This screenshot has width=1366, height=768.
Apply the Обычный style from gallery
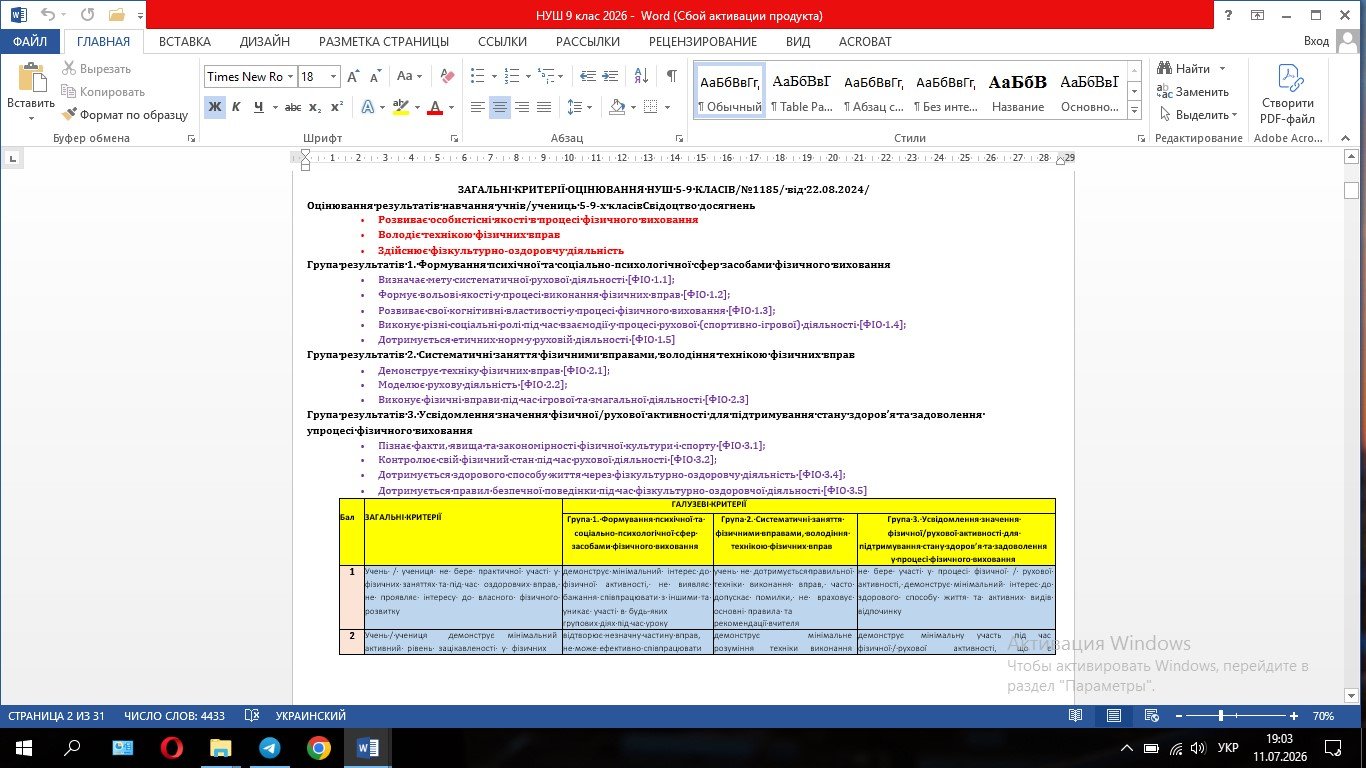730,91
